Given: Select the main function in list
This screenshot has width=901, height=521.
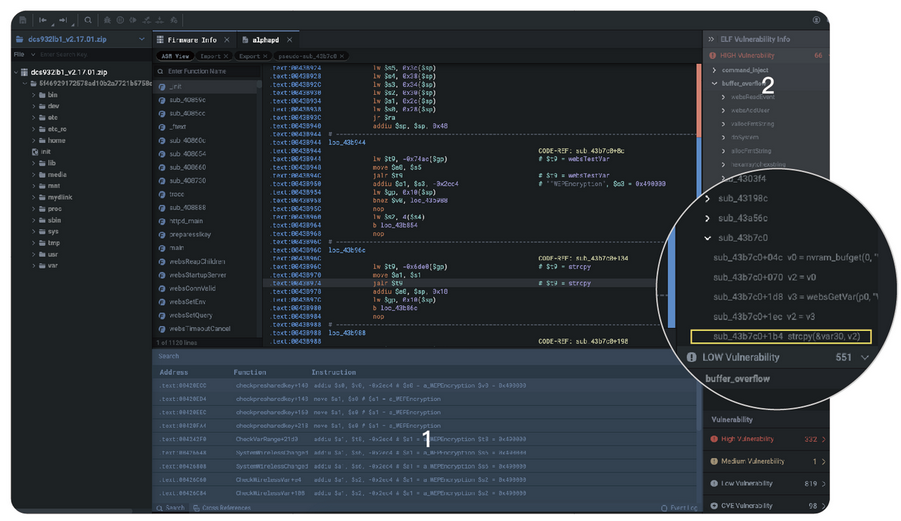Looking at the screenshot, I should [x=176, y=248].
